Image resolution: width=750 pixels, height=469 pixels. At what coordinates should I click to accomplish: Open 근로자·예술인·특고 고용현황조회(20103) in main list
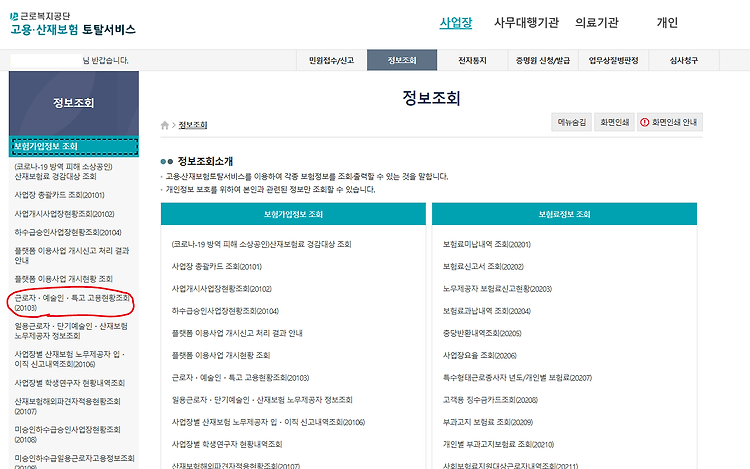pos(240,378)
